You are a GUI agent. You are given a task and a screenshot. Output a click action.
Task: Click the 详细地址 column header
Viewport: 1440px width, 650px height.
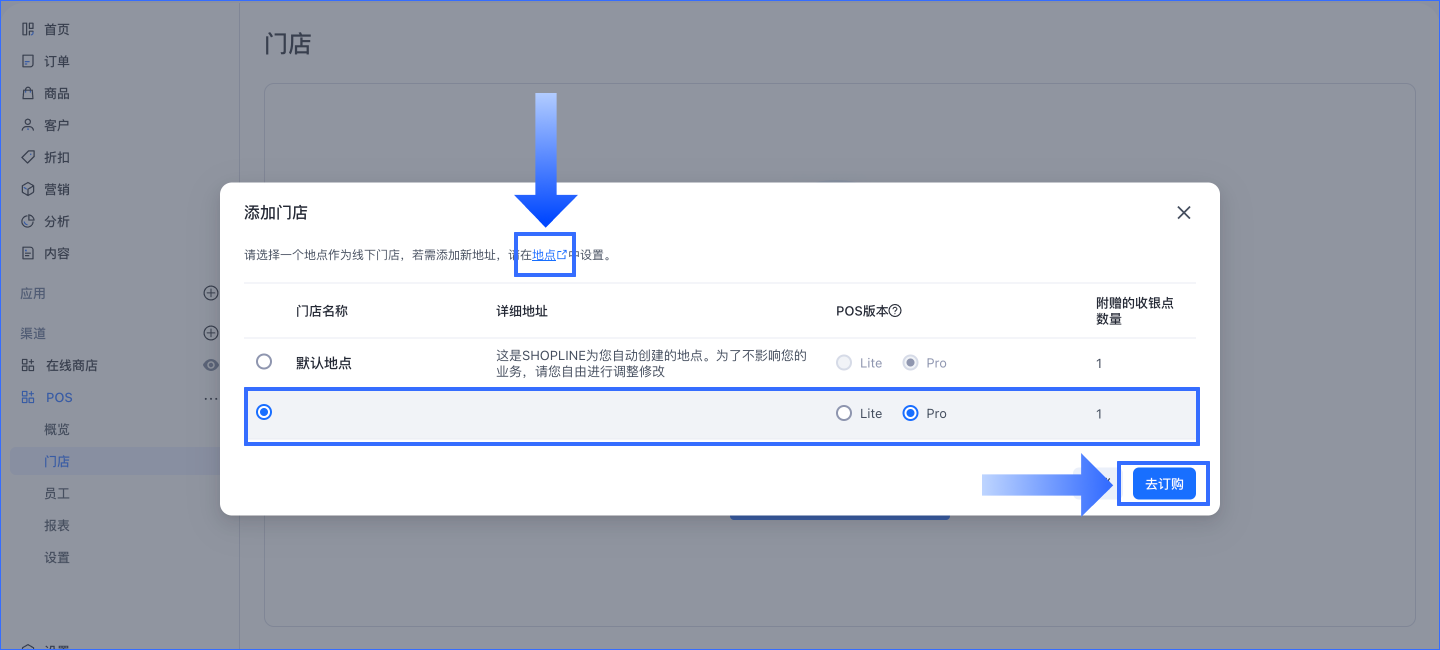(x=522, y=311)
